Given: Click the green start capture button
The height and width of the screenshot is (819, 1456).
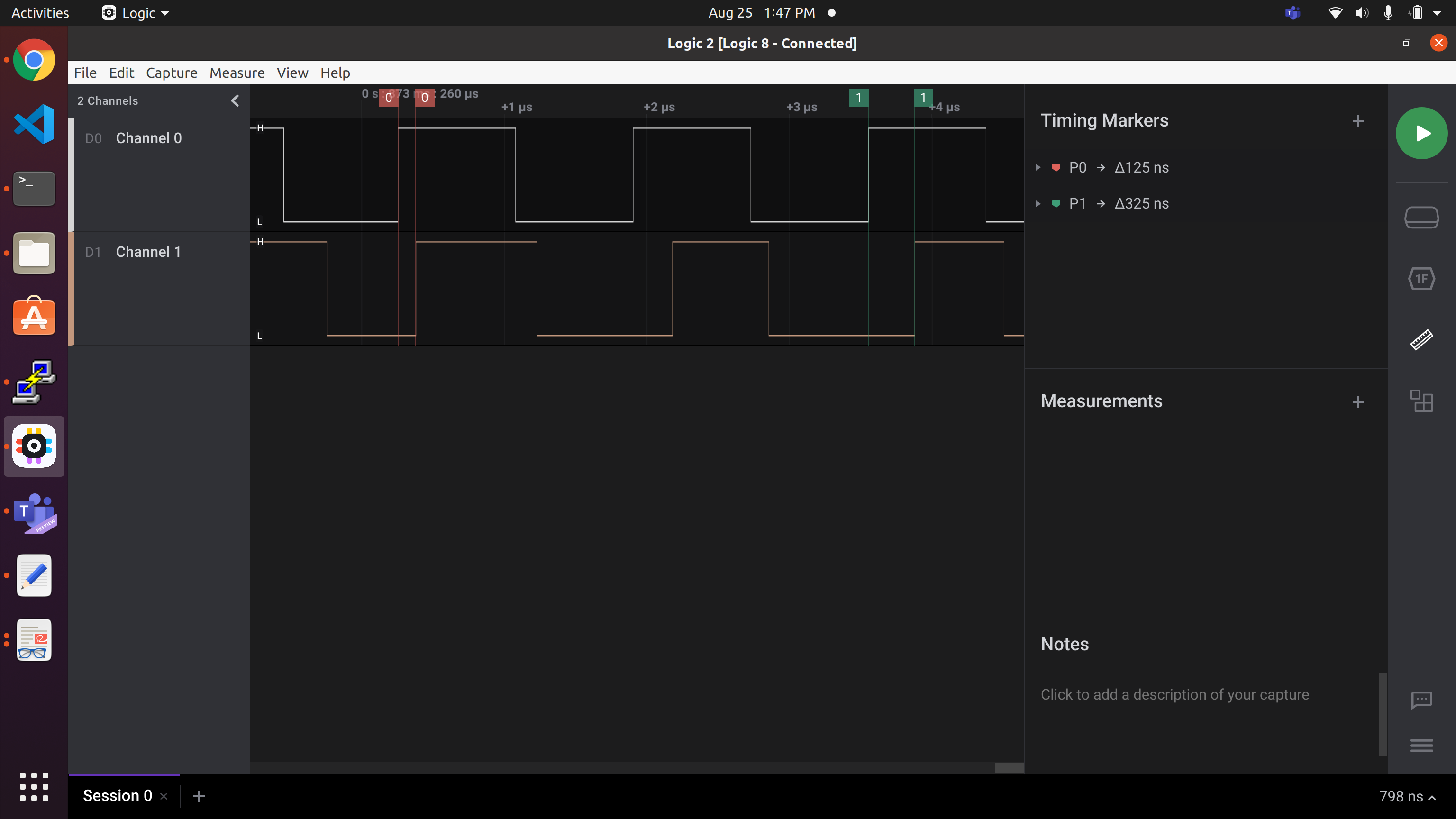Looking at the screenshot, I should [1421, 133].
